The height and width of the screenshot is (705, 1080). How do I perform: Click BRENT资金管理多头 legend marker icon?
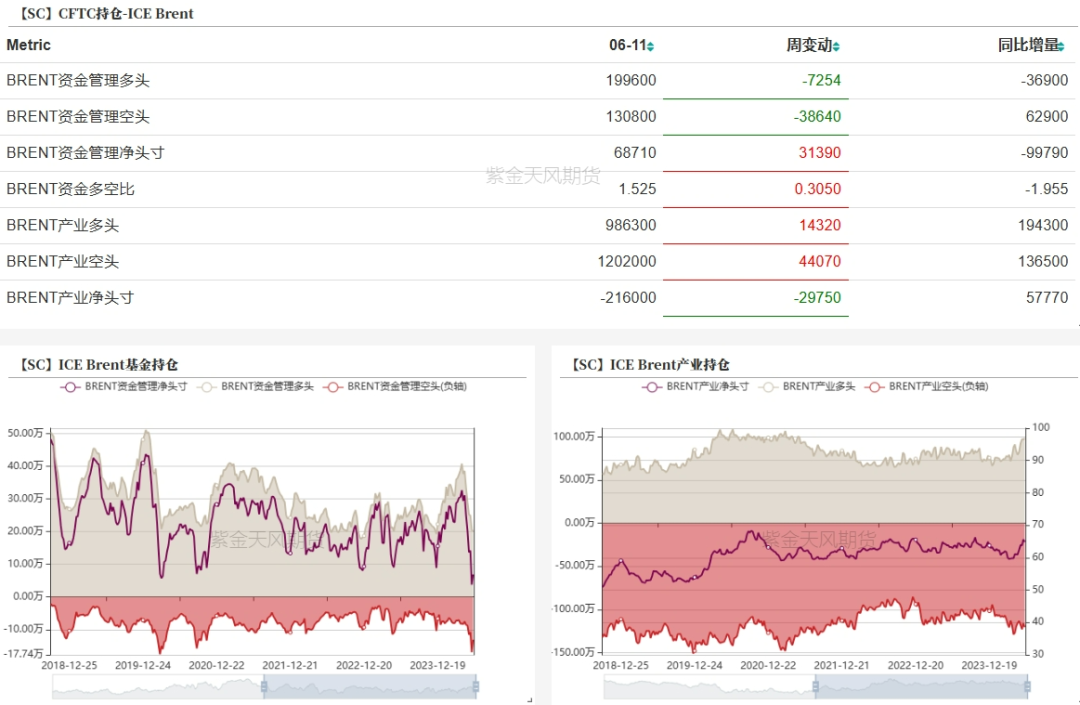[206, 386]
